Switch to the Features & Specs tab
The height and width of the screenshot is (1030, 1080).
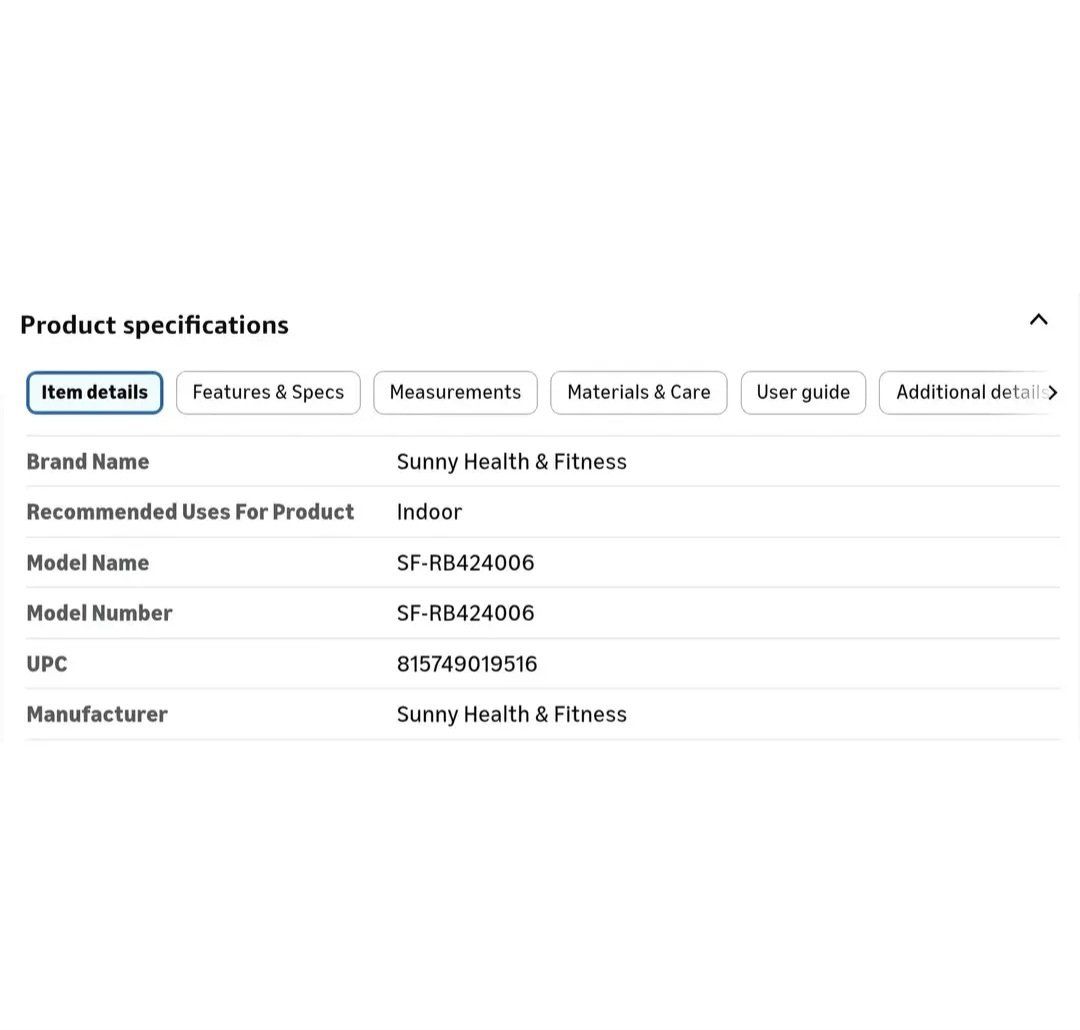point(268,392)
